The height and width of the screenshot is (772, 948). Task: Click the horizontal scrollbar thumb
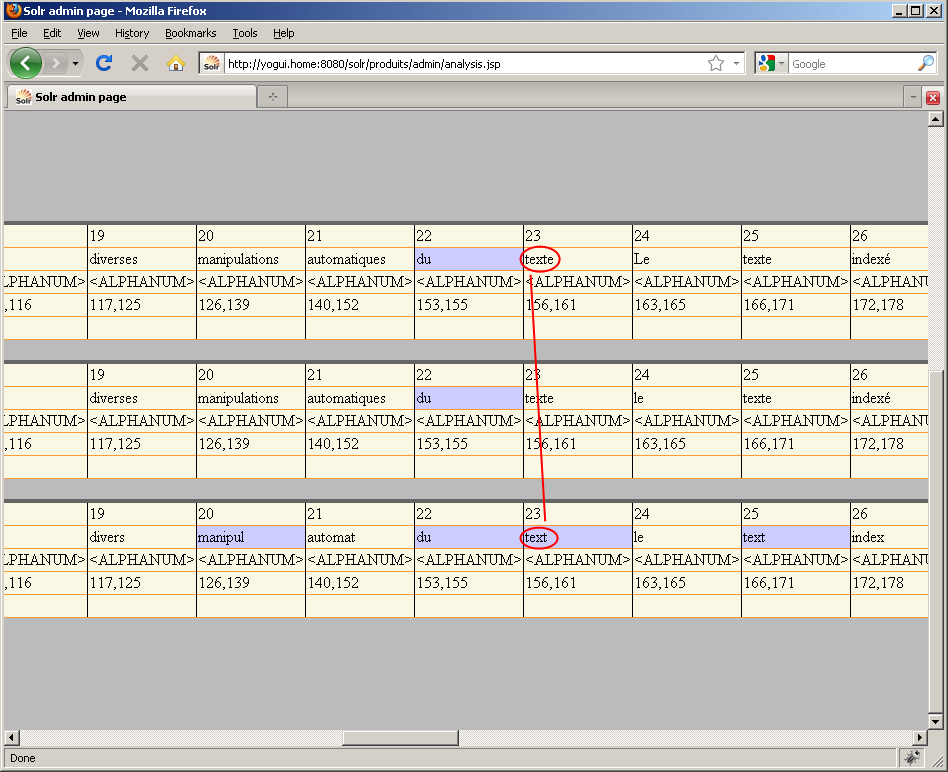pos(400,738)
